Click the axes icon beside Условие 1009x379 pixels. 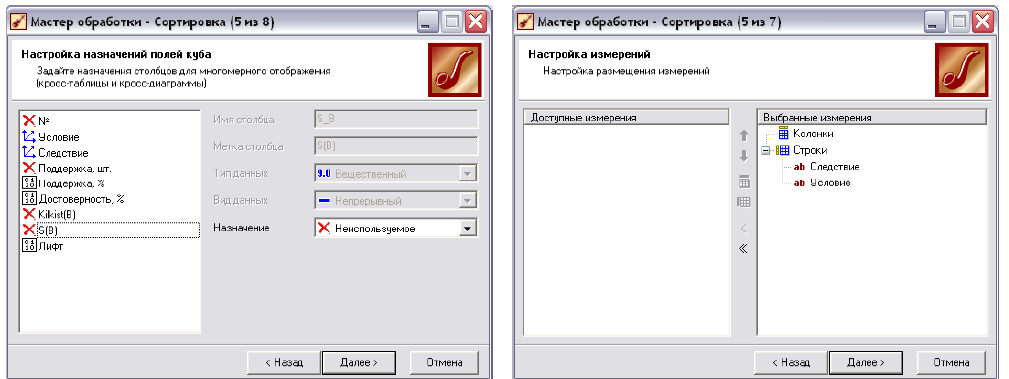pyautogui.click(x=29, y=136)
